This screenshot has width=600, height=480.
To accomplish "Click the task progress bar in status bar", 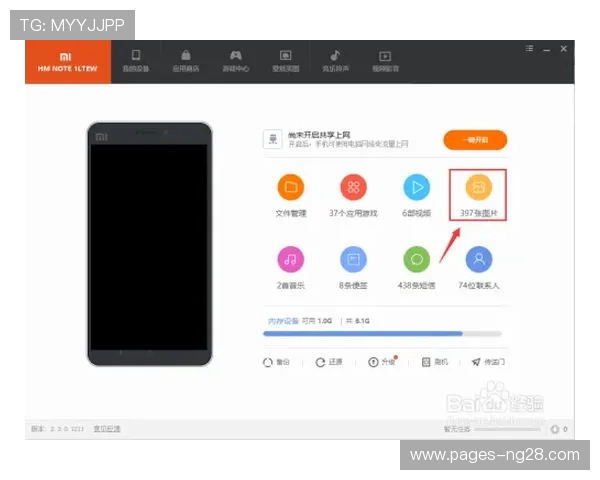I will [x=507, y=429].
